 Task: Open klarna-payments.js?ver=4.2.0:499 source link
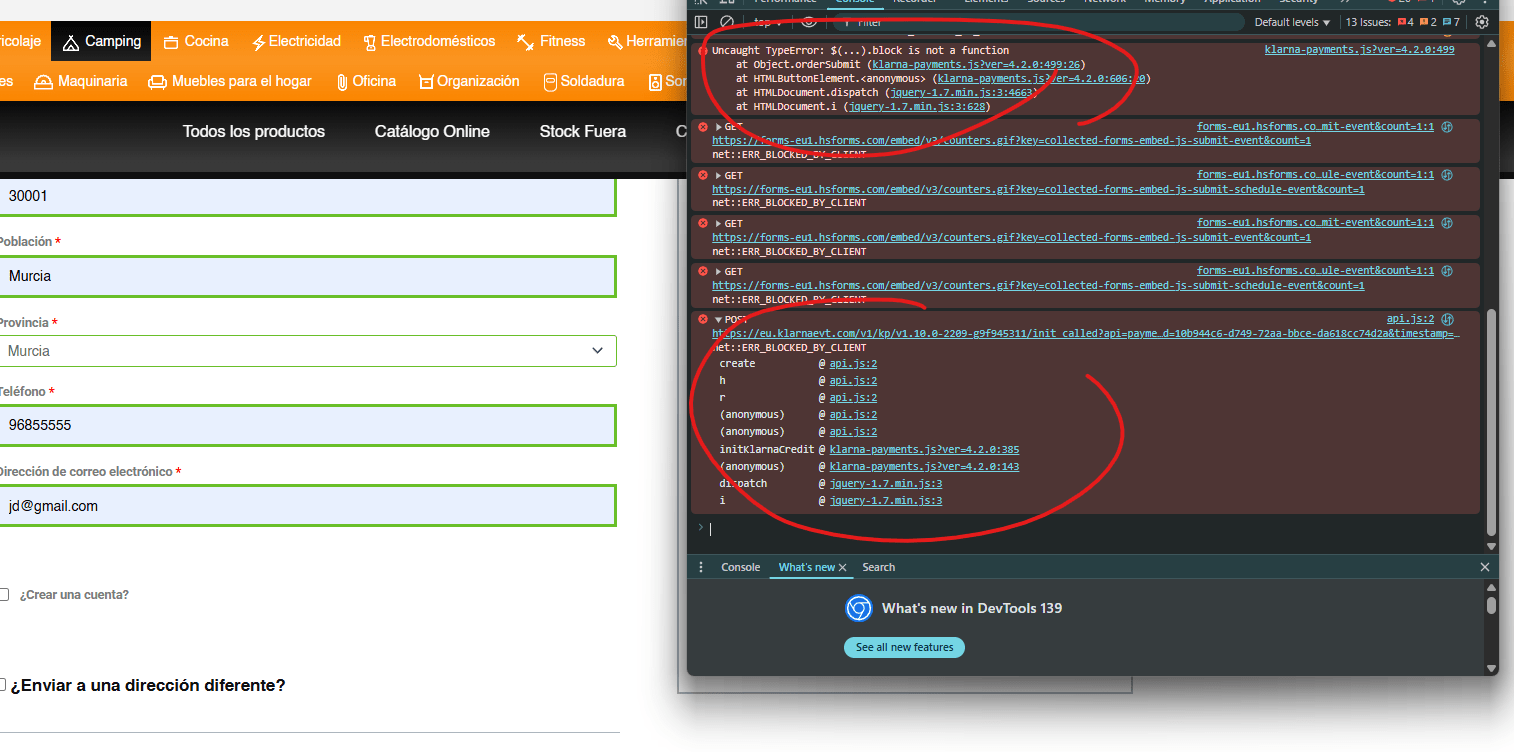click(1358, 50)
